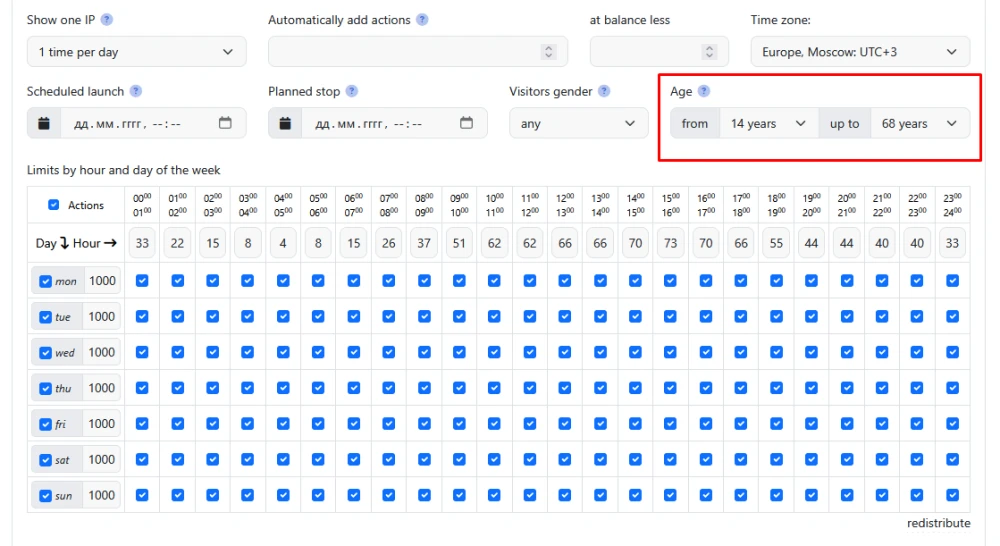Toggle the thu day checkbox
The height and width of the screenshot is (546, 1000).
click(x=45, y=388)
